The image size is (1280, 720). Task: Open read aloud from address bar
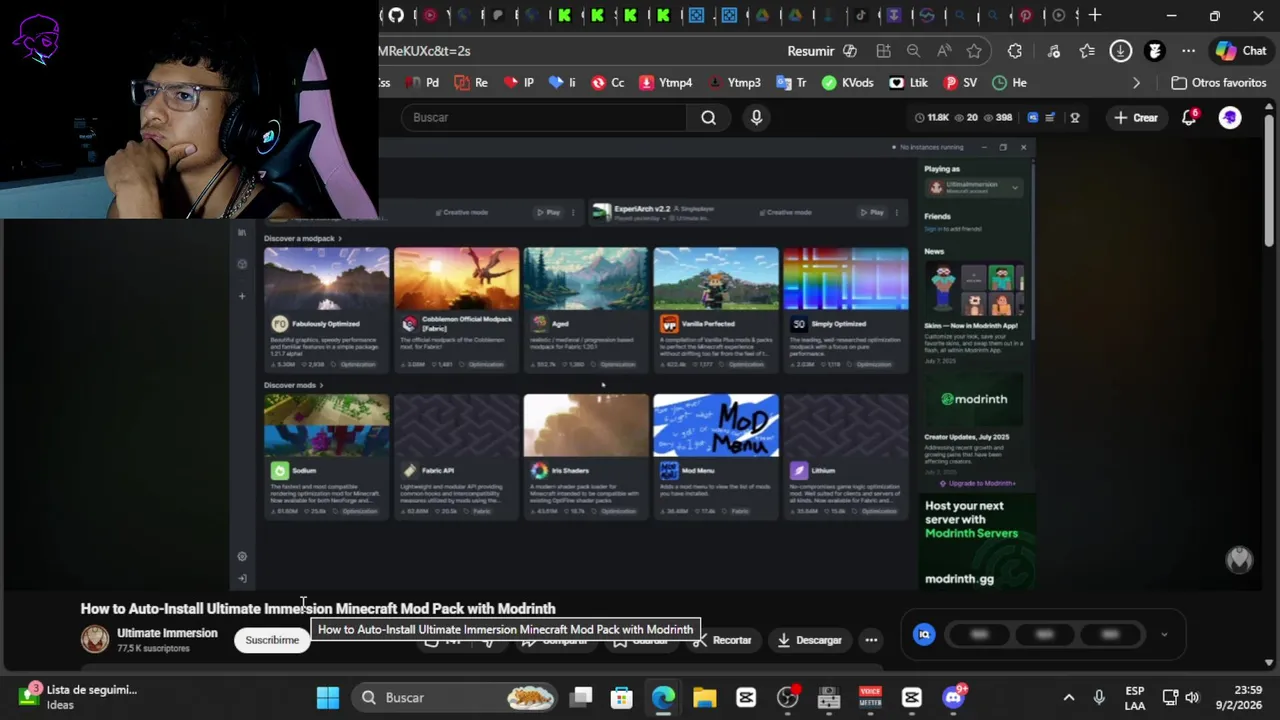944,51
